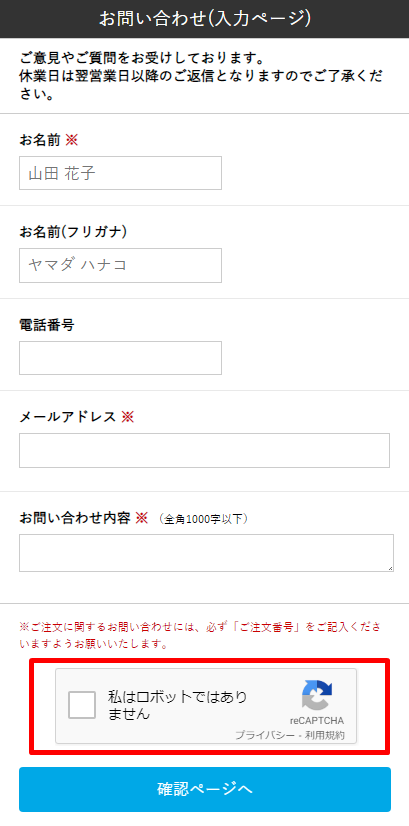Image resolution: width=409 pixels, height=826 pixels.
Task: Click the お名前 field label
Action: click(x=40, y=140)
